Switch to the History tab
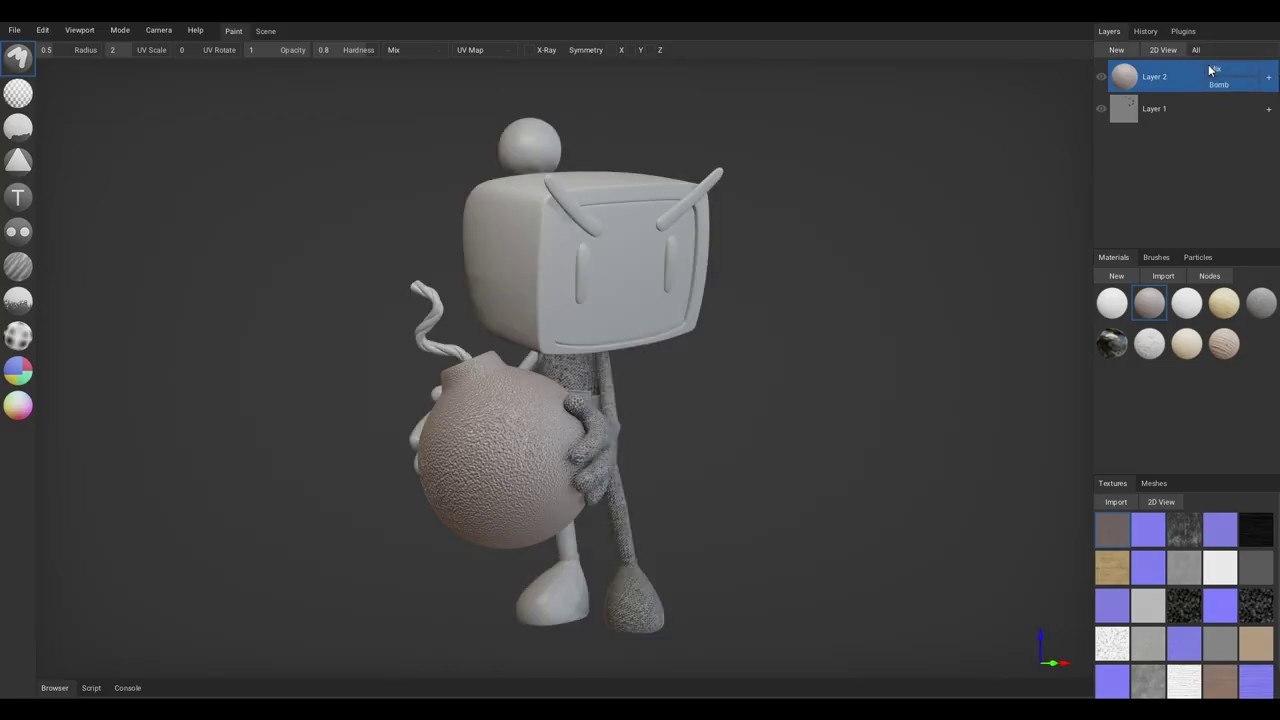This screenshot has height=720, width=1280. (x=1145, y=31)
